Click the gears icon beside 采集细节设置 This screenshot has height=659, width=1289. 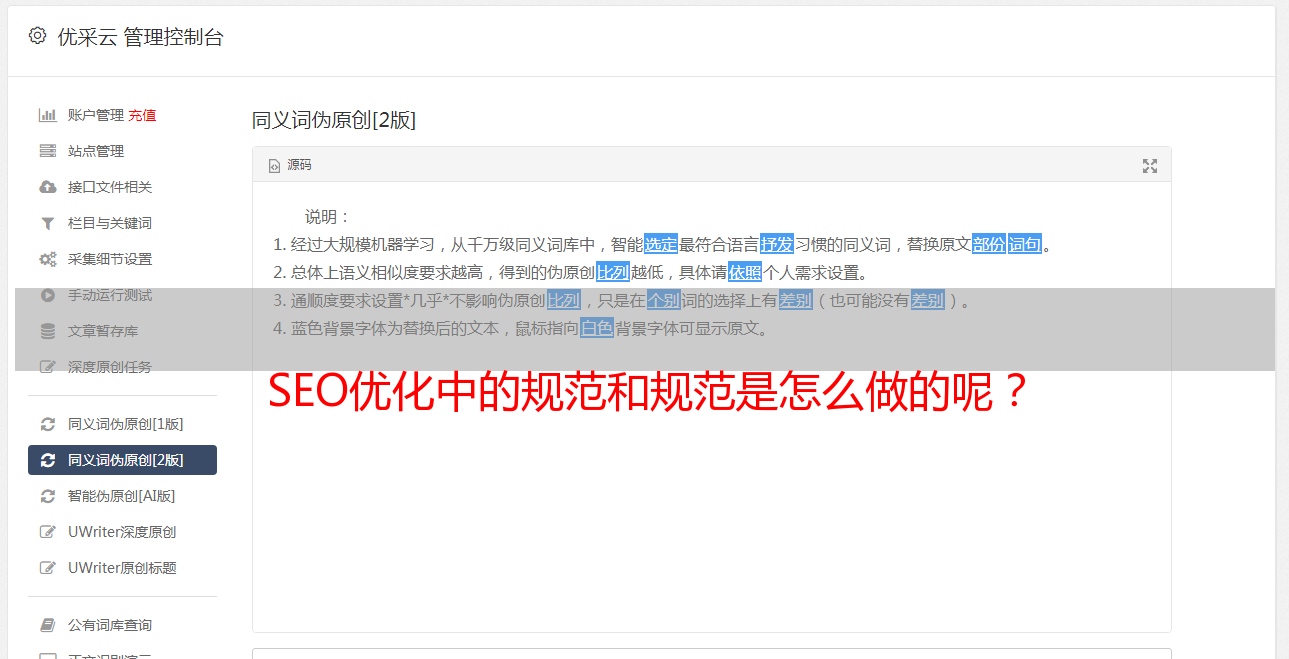pos(47,259)
